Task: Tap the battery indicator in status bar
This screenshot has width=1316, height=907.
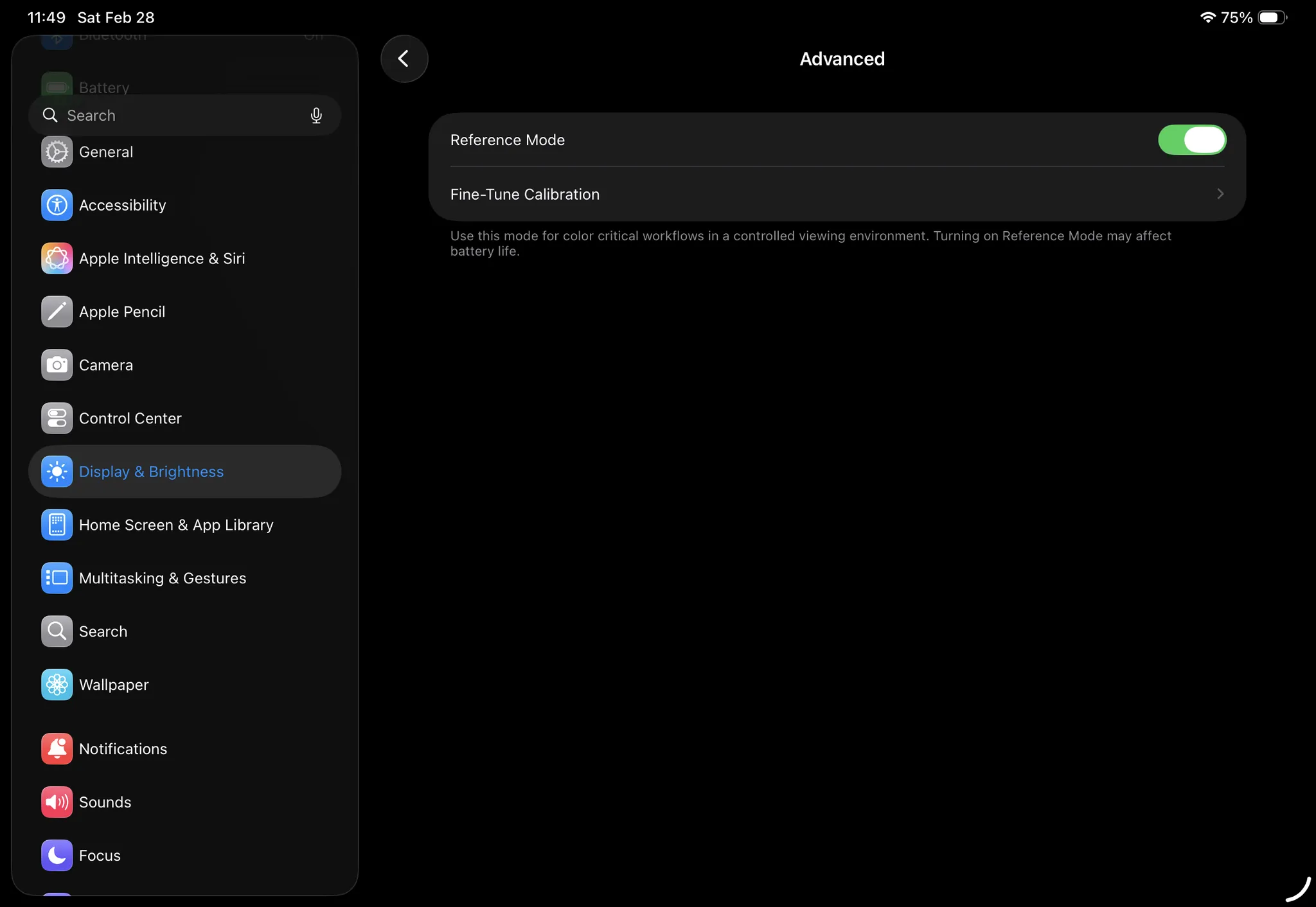Action: pos(1272,18)
